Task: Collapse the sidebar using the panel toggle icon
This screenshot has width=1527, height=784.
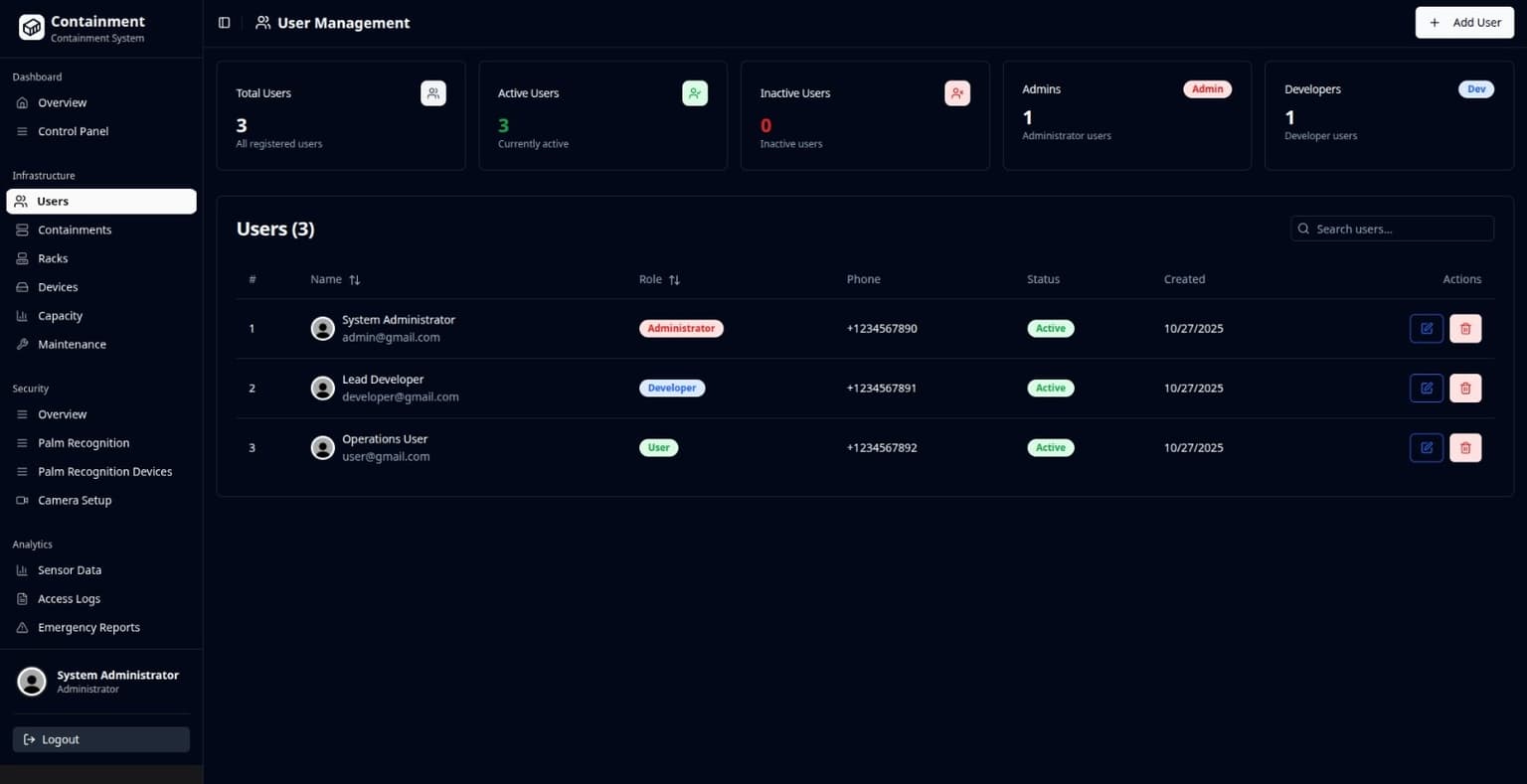Action: 223,22
